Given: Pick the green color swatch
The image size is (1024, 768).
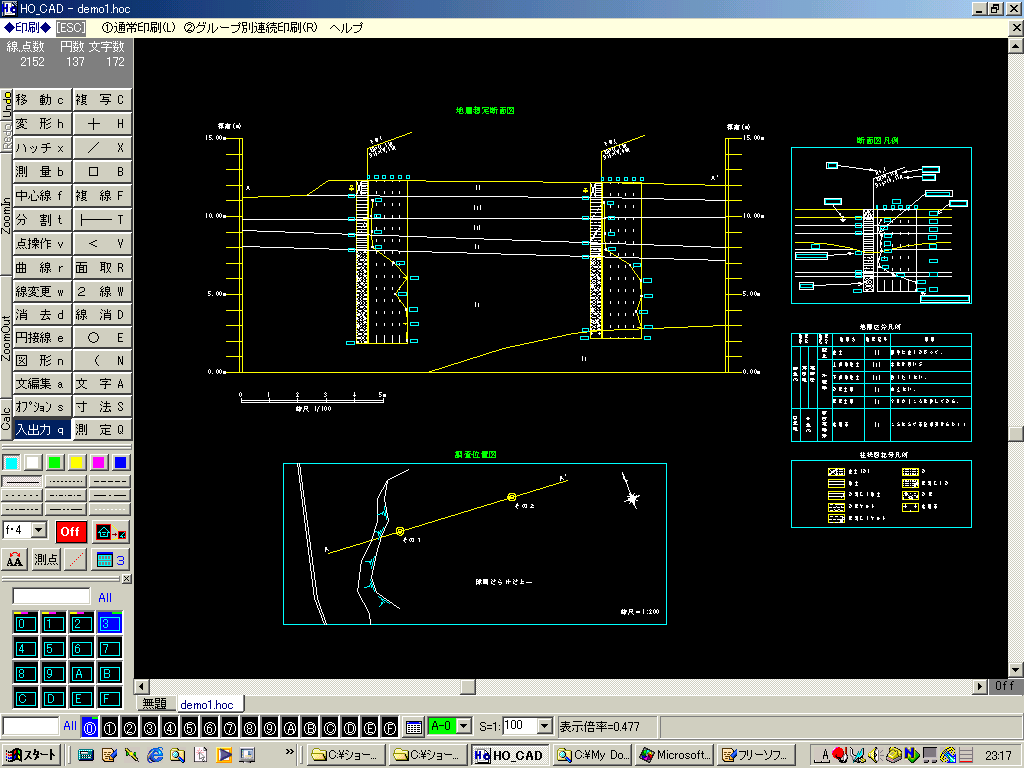Looking at the screenshot, I should coord(55,463).
